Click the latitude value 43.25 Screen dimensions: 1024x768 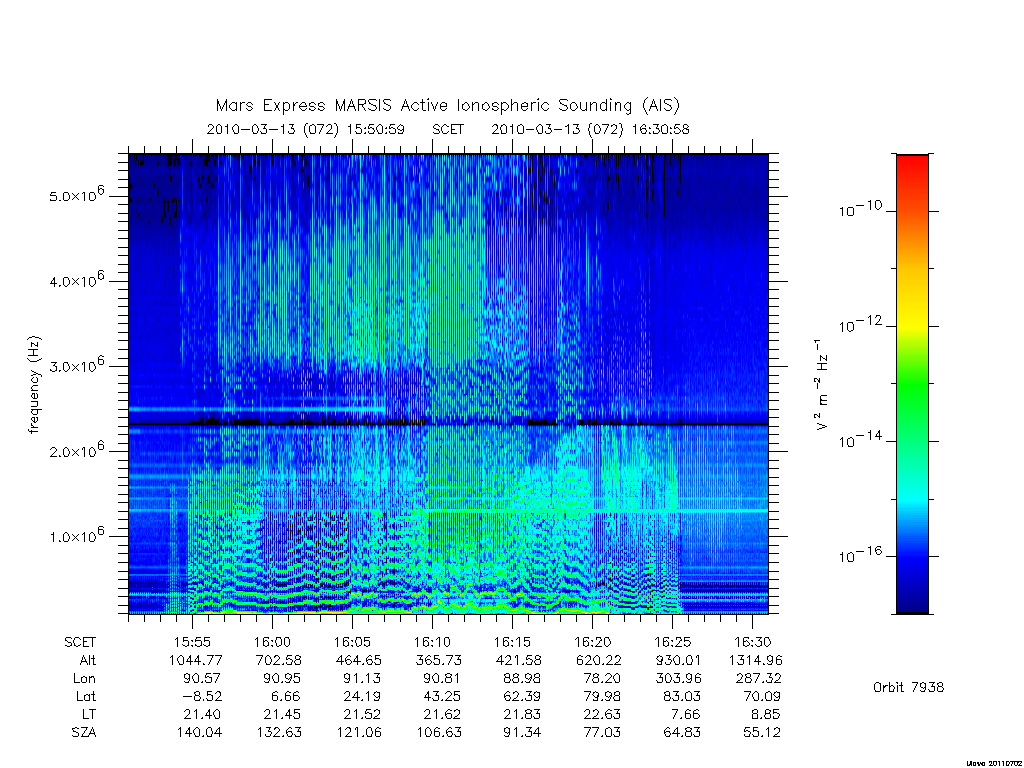[x=442, y=697]
